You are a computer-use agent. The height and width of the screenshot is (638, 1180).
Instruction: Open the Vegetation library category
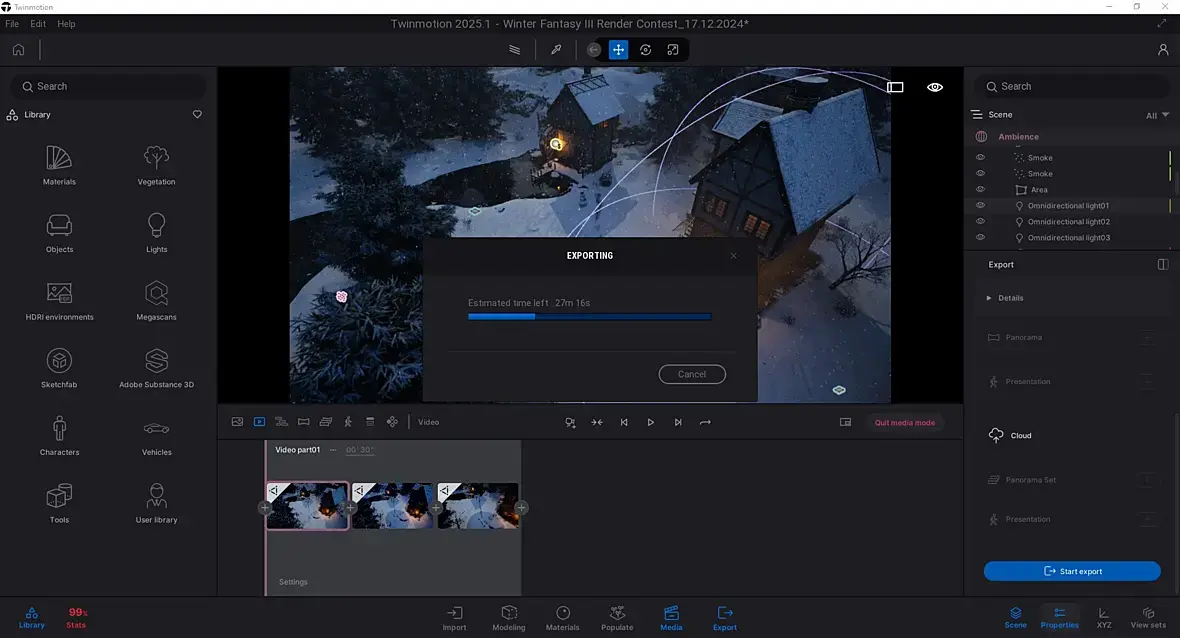tap(156, 165)
